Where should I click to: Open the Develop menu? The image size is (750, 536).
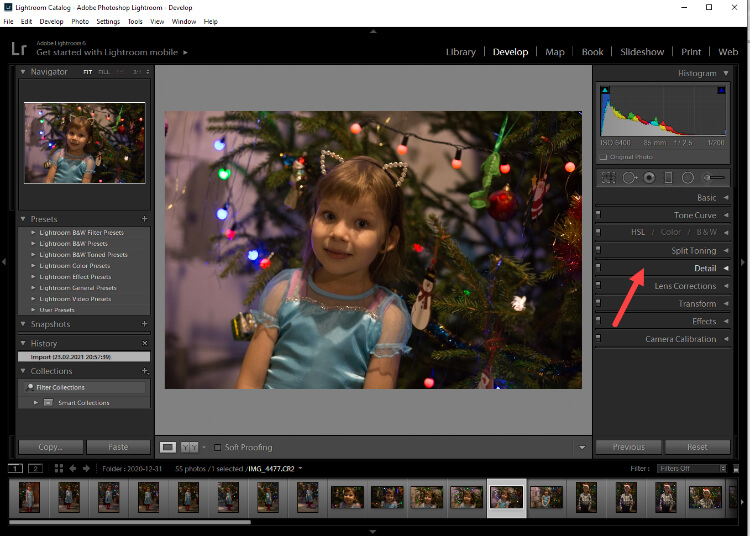tap(51, 22)
